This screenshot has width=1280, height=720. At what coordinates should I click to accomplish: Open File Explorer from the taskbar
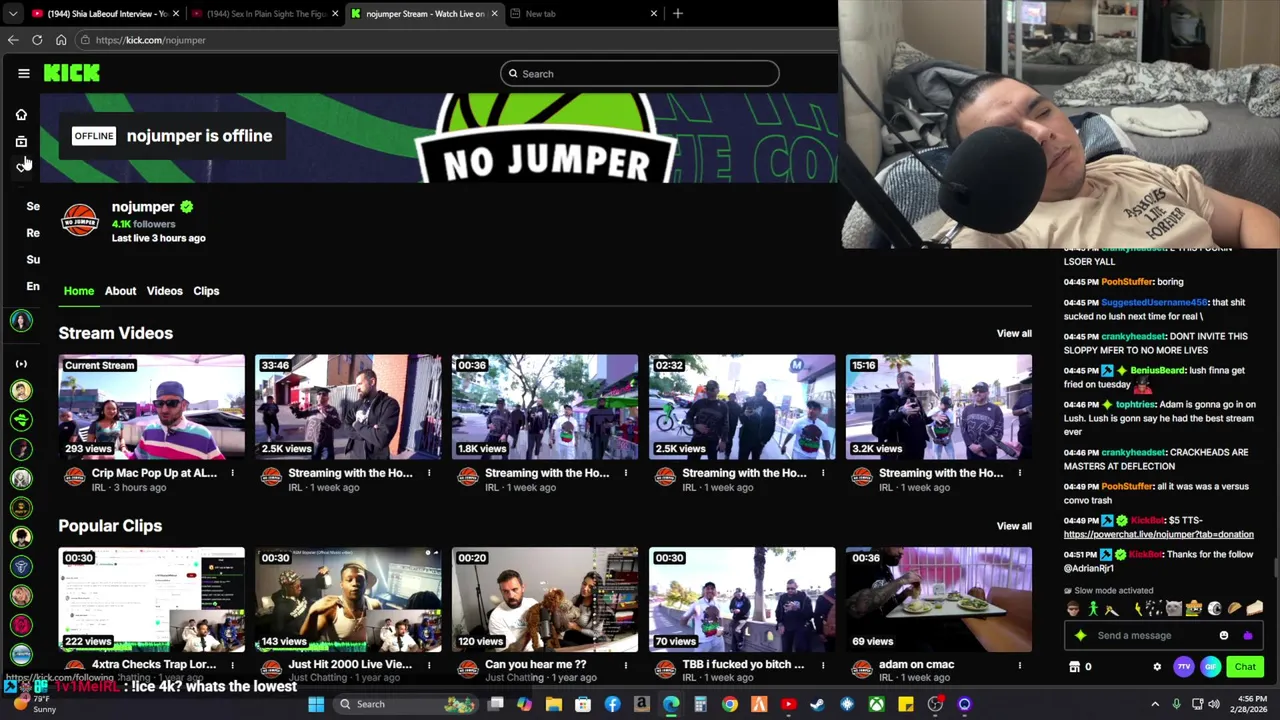pos(554,704)
